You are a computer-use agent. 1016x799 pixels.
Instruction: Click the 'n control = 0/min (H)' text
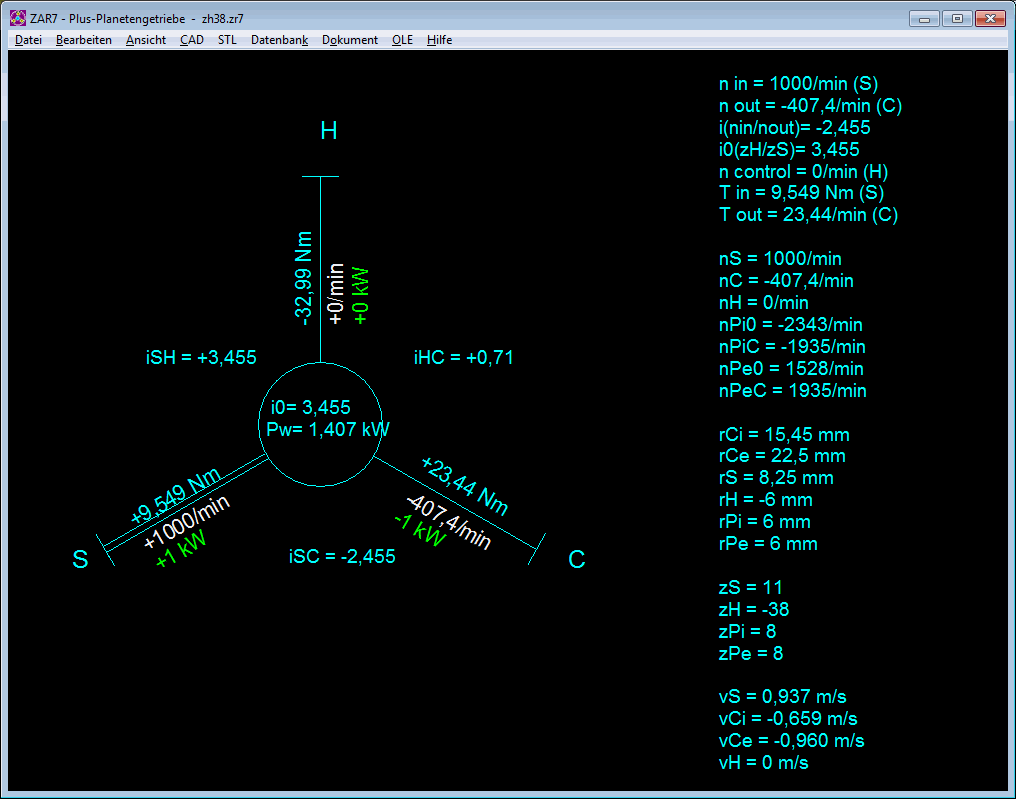(x=803, y=172)
